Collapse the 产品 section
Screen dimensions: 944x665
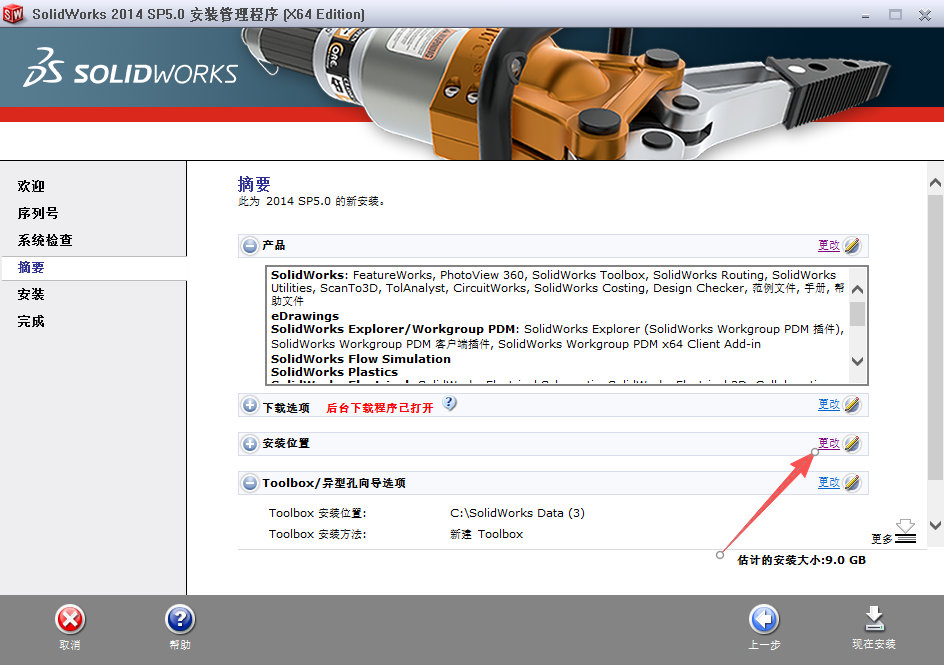[249, 245]
